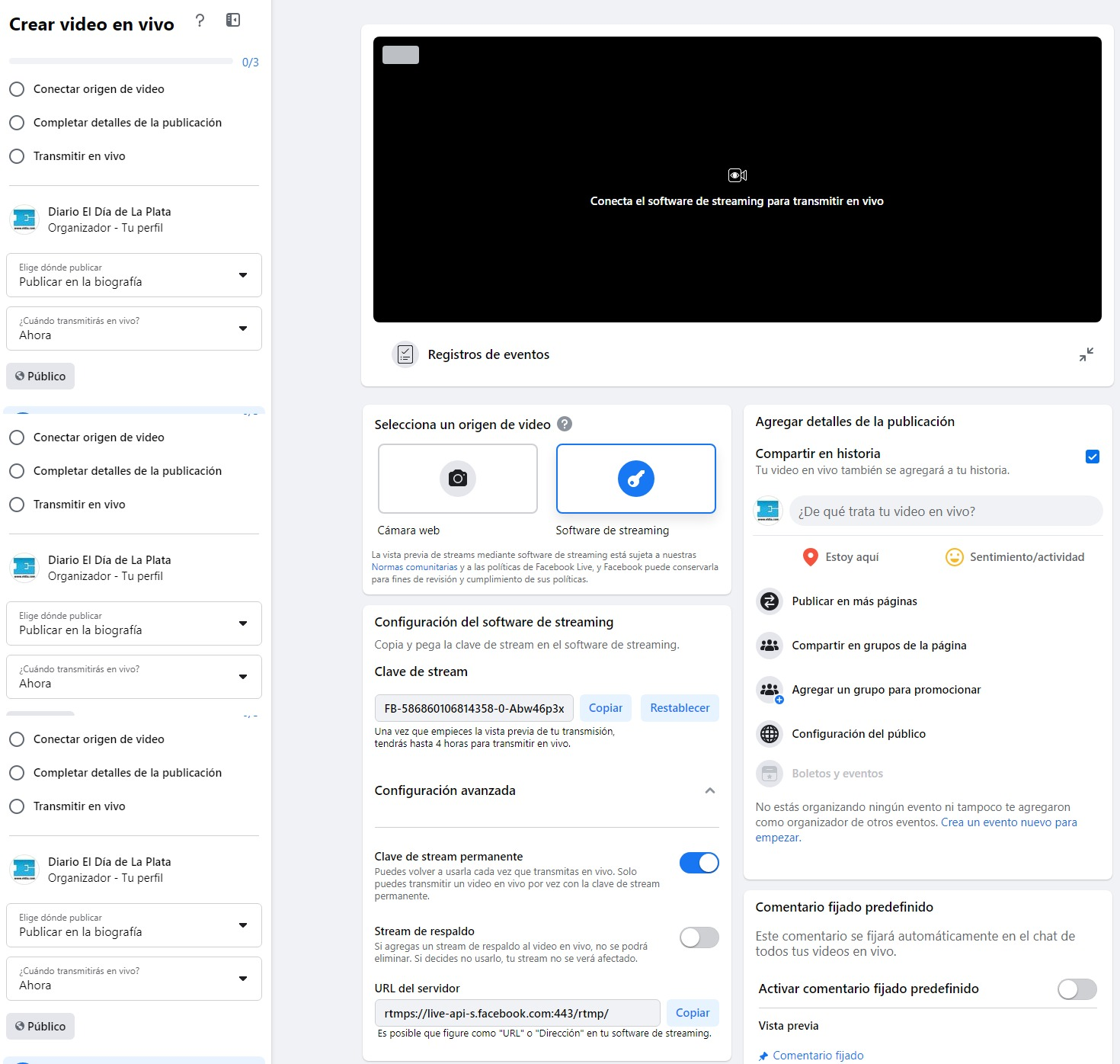Open Registros de eventos log icon
Image resolution: width=1120 pixels, height=1064 pixels.
pos(405,354)
